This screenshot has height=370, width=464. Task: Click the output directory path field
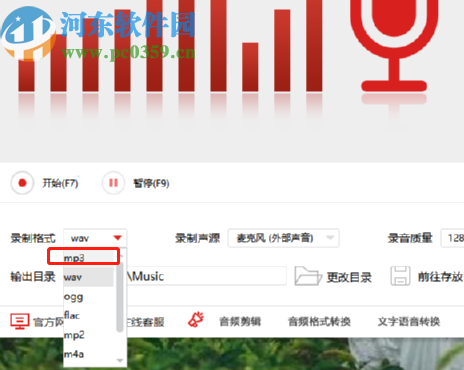tap(206, 276)
